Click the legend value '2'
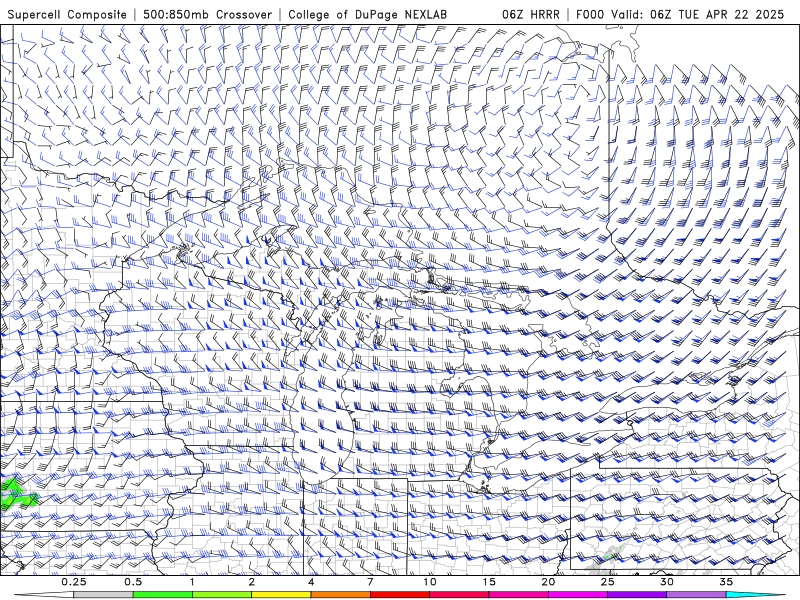 (252, 582)
